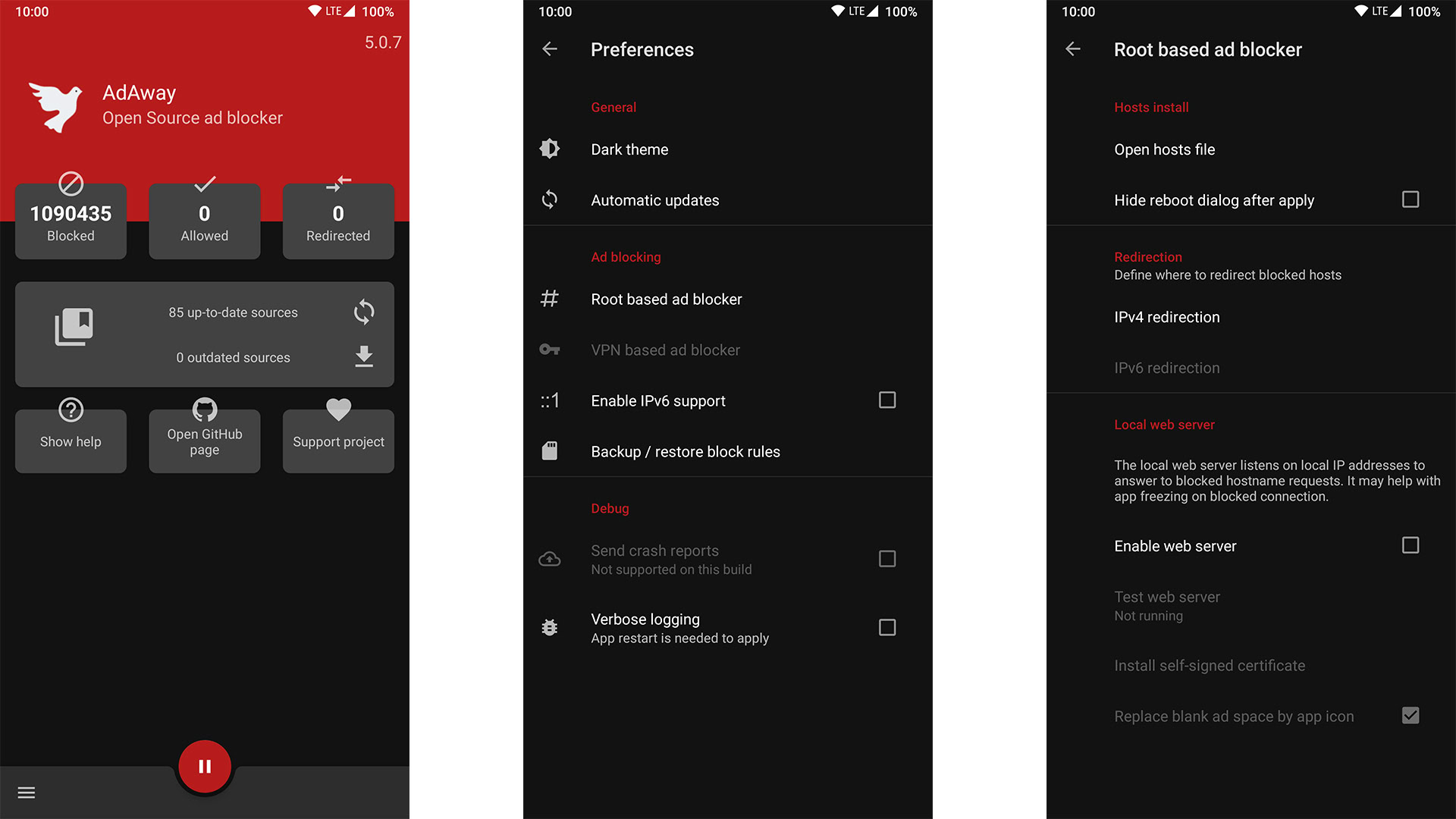Expand IPv4 redirection setting
1456x819 pixels.
coord(1166,318)
